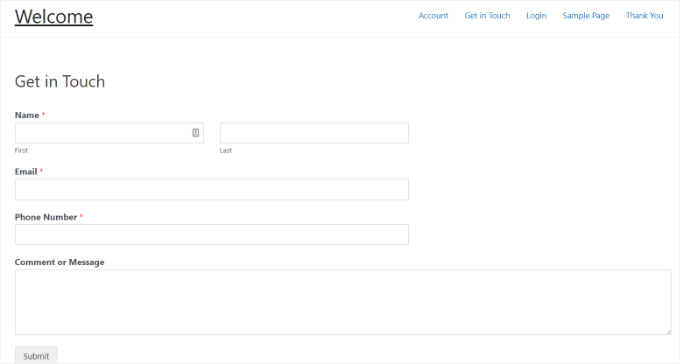Screen dimensions: 680x364
Task: Click the Get in Touch page heading
Action: 60,82
